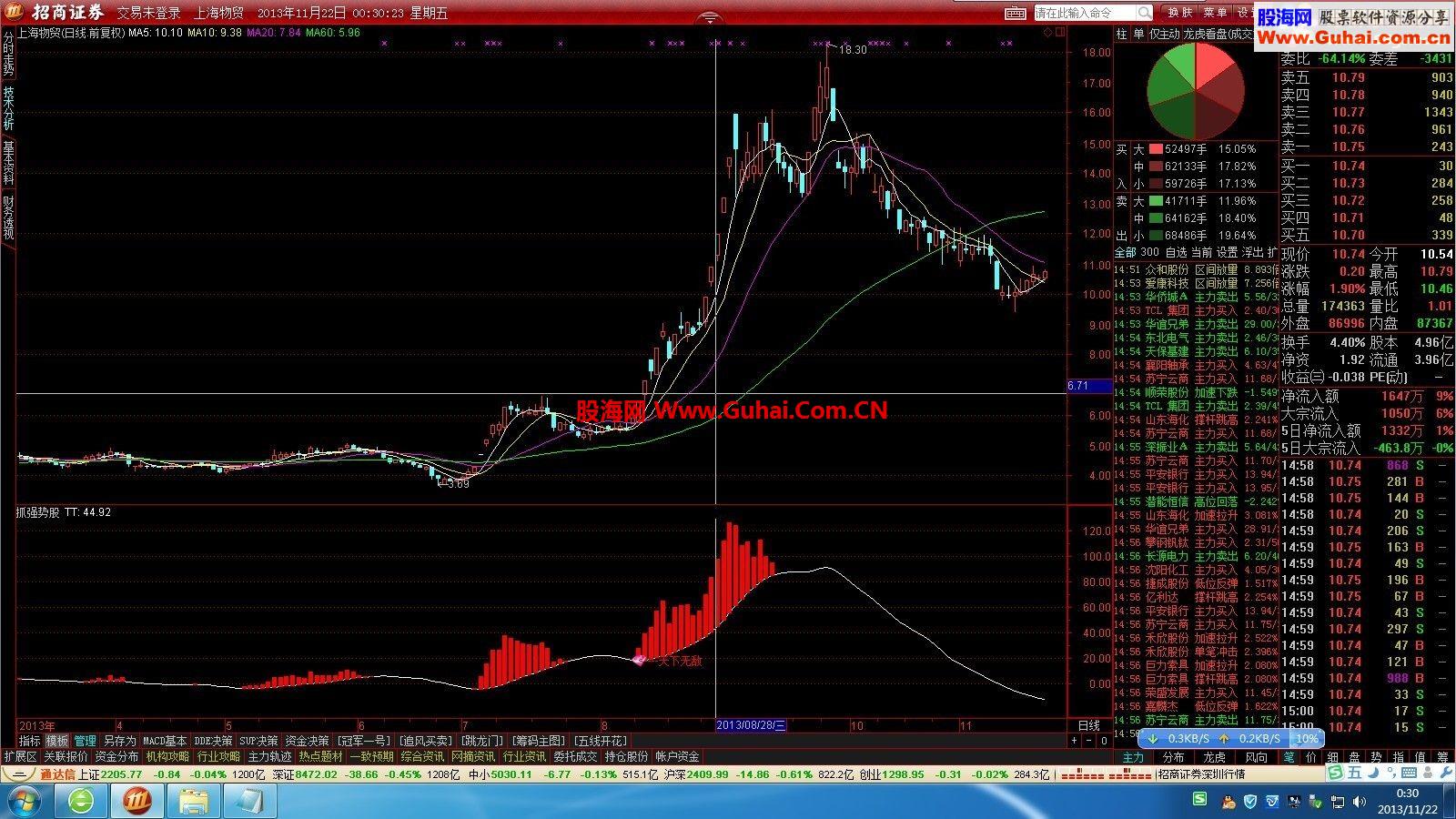
Task: Select [追风买卖] template
Action: pyautogui.click(x=426, y=741)
